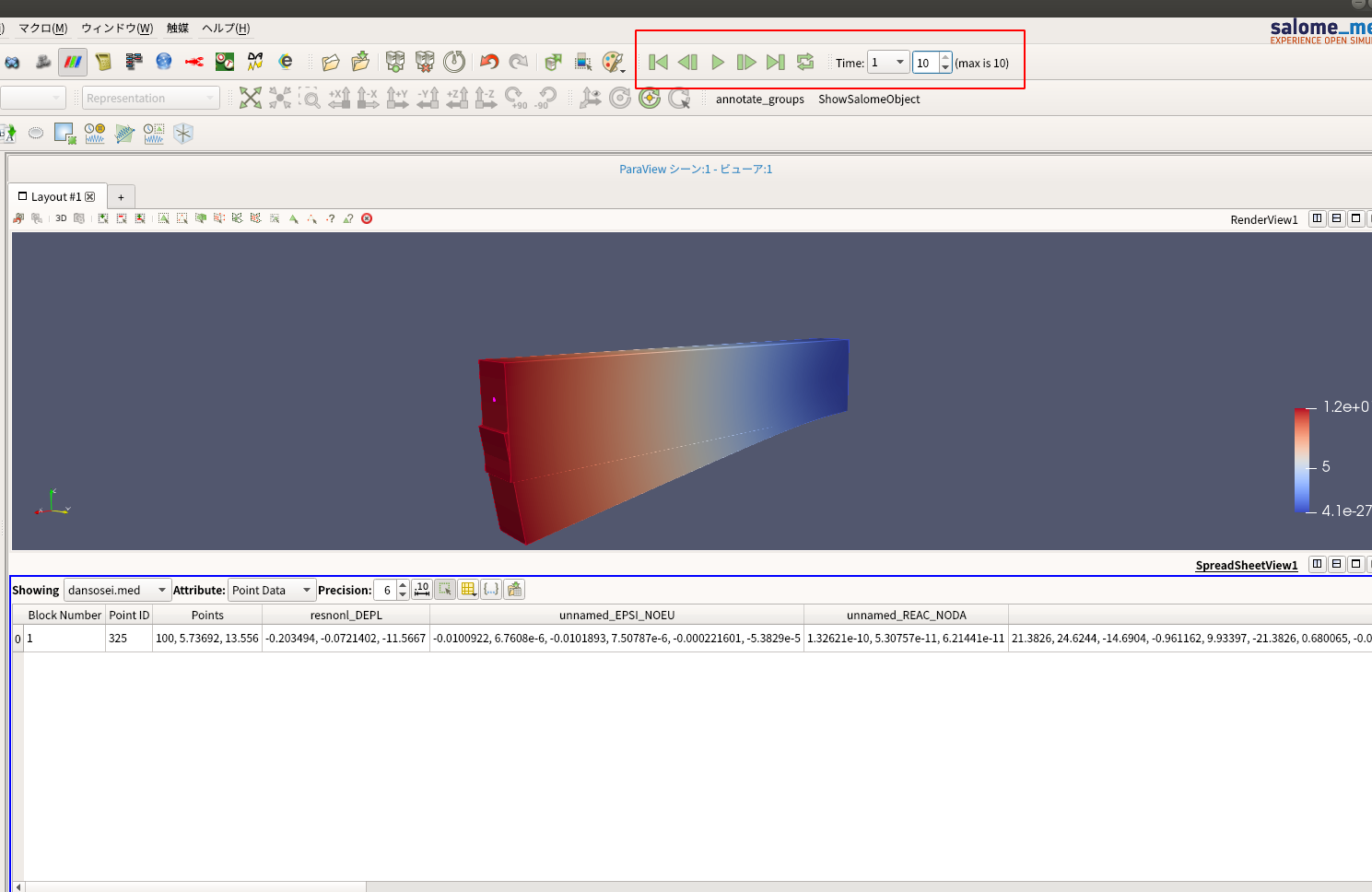Open the empty dropdown left of Representation
Screen dimensions: 1372x892
pyautogui.click(x=33, y=98)
